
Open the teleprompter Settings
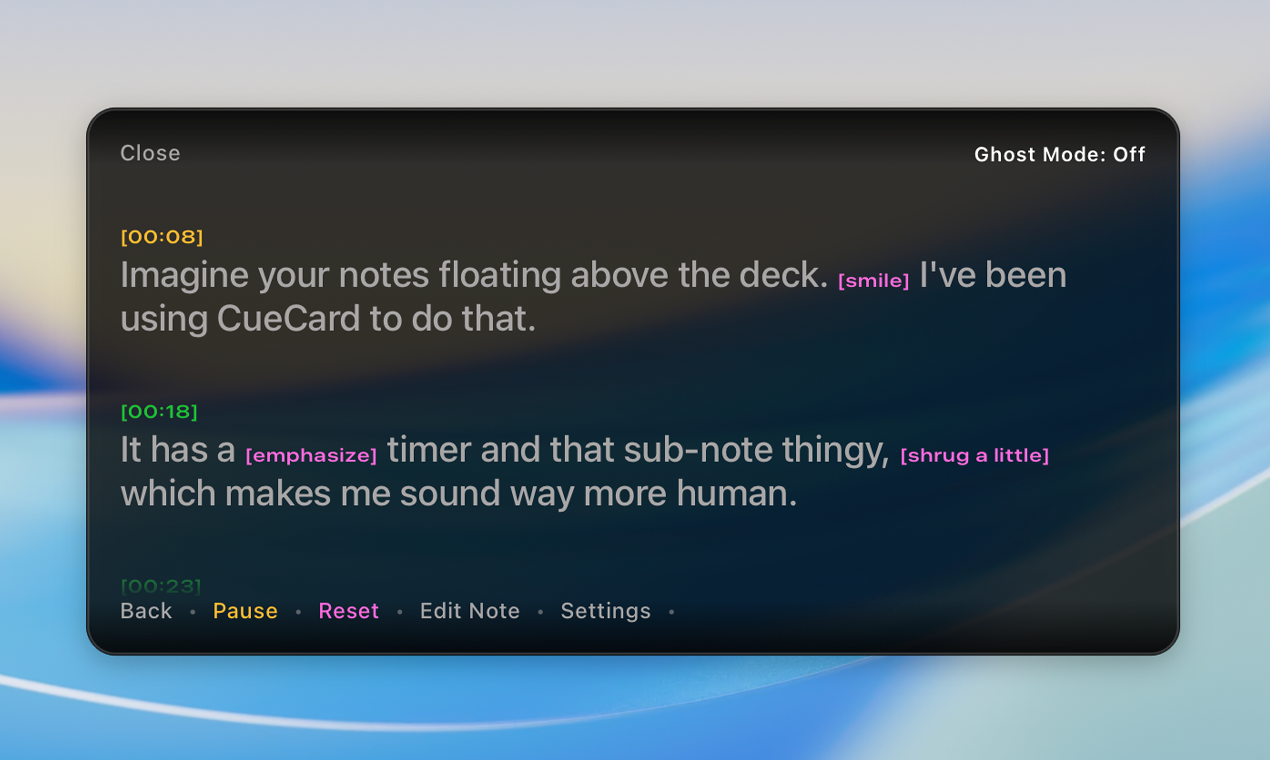click(605, 610)
